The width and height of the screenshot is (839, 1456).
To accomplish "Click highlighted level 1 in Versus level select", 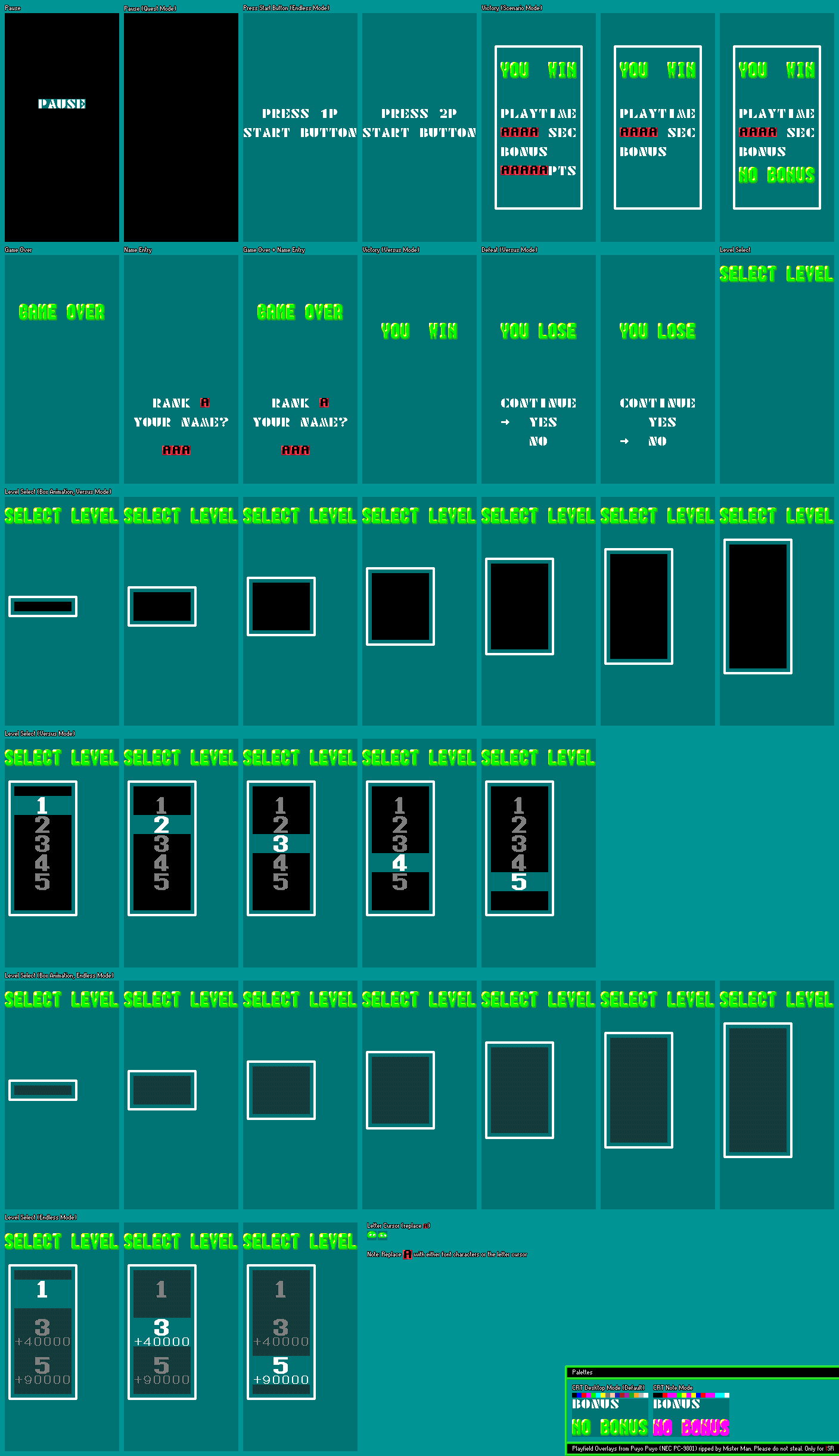I will [x=42, y=805].
